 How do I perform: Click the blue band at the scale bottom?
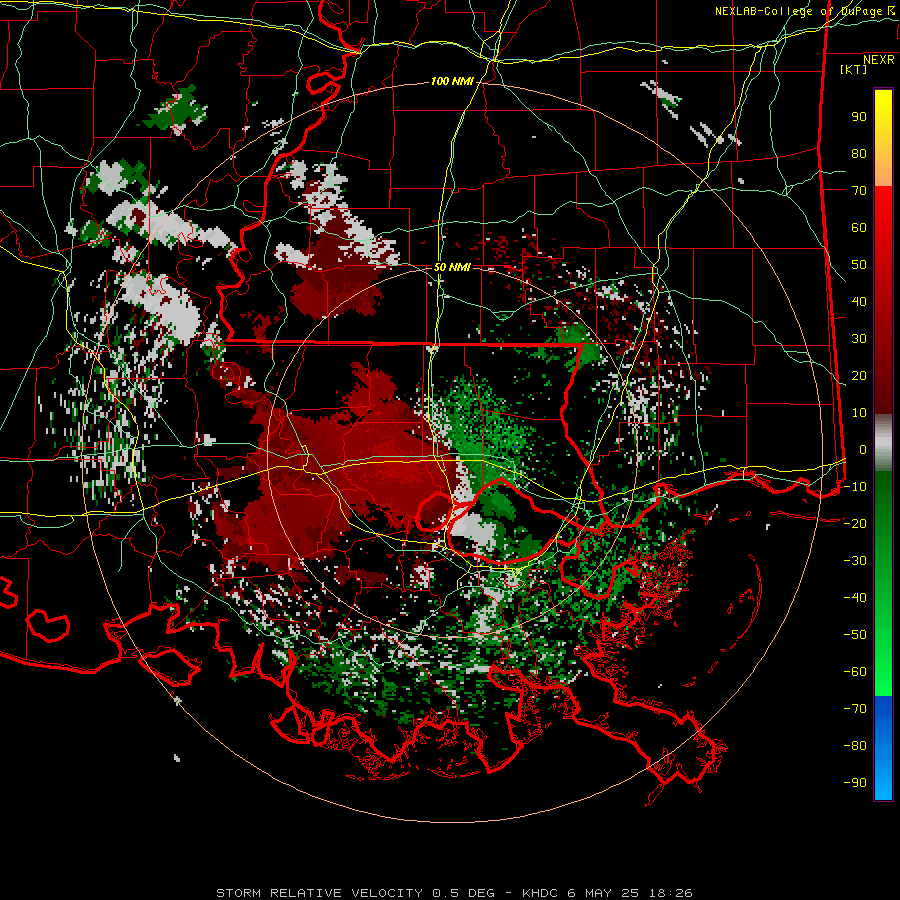click(x=883, y=748)
